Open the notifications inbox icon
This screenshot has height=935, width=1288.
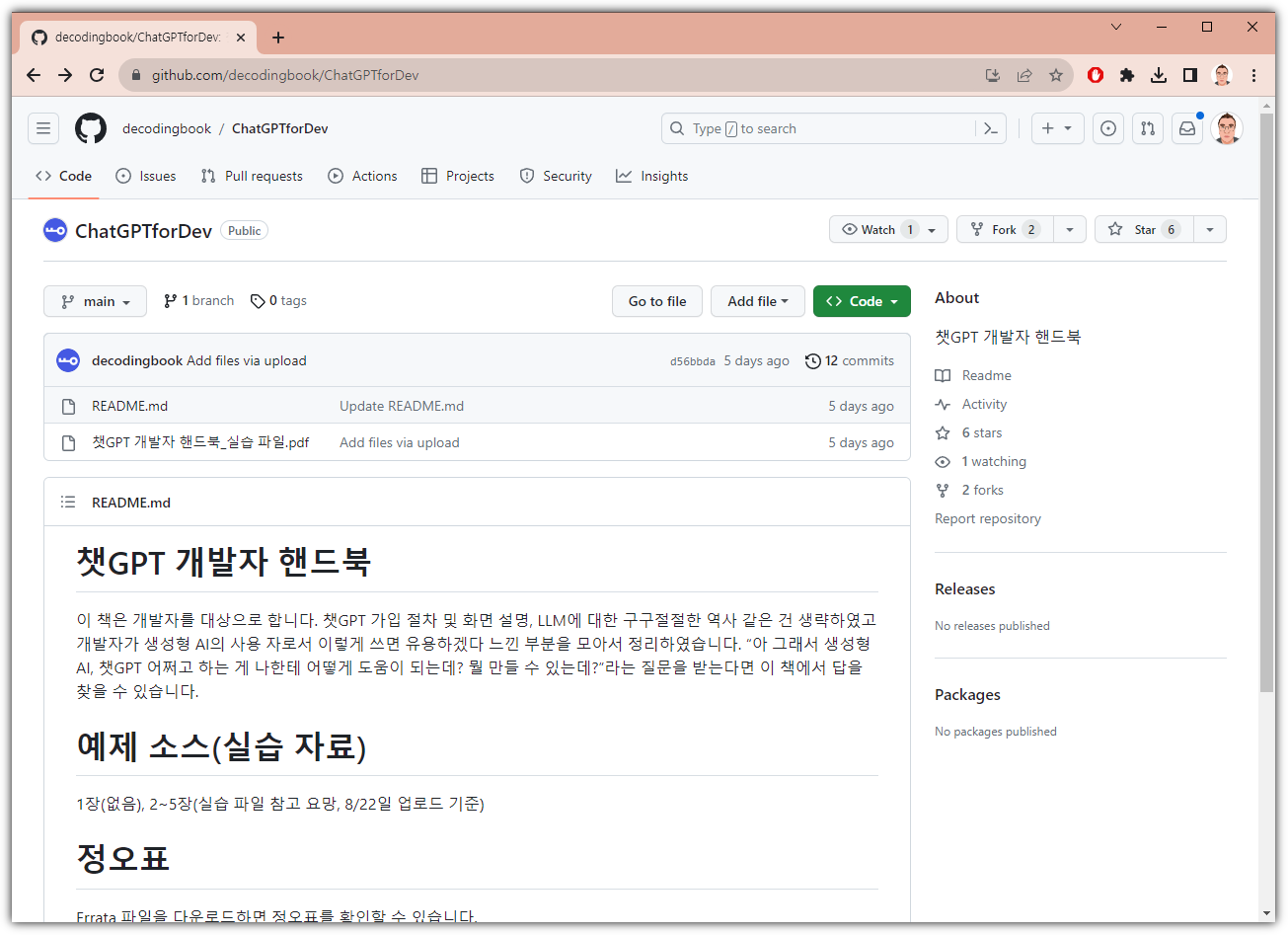(1187, 128)
